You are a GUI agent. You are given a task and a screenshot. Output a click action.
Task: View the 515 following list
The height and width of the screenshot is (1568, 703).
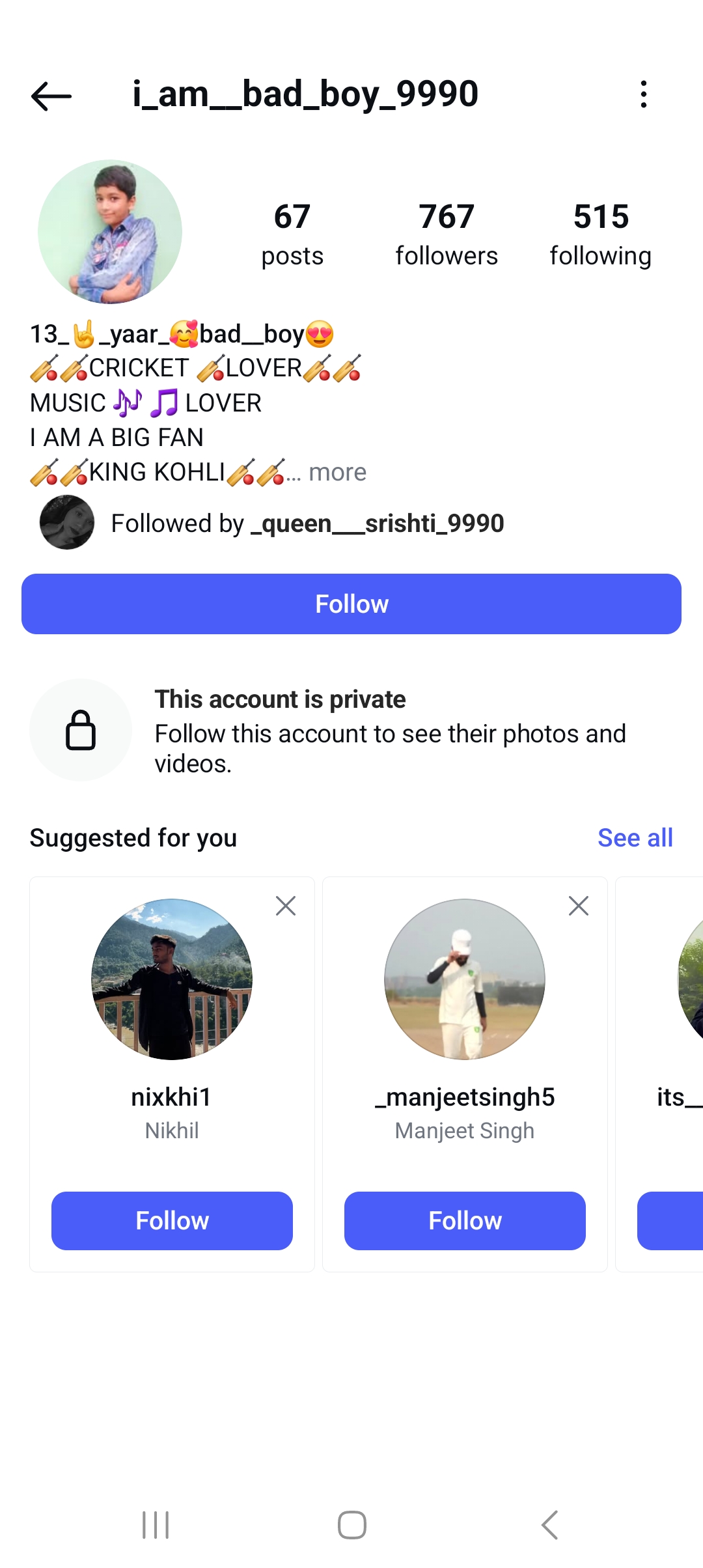(x=600, y=234)
